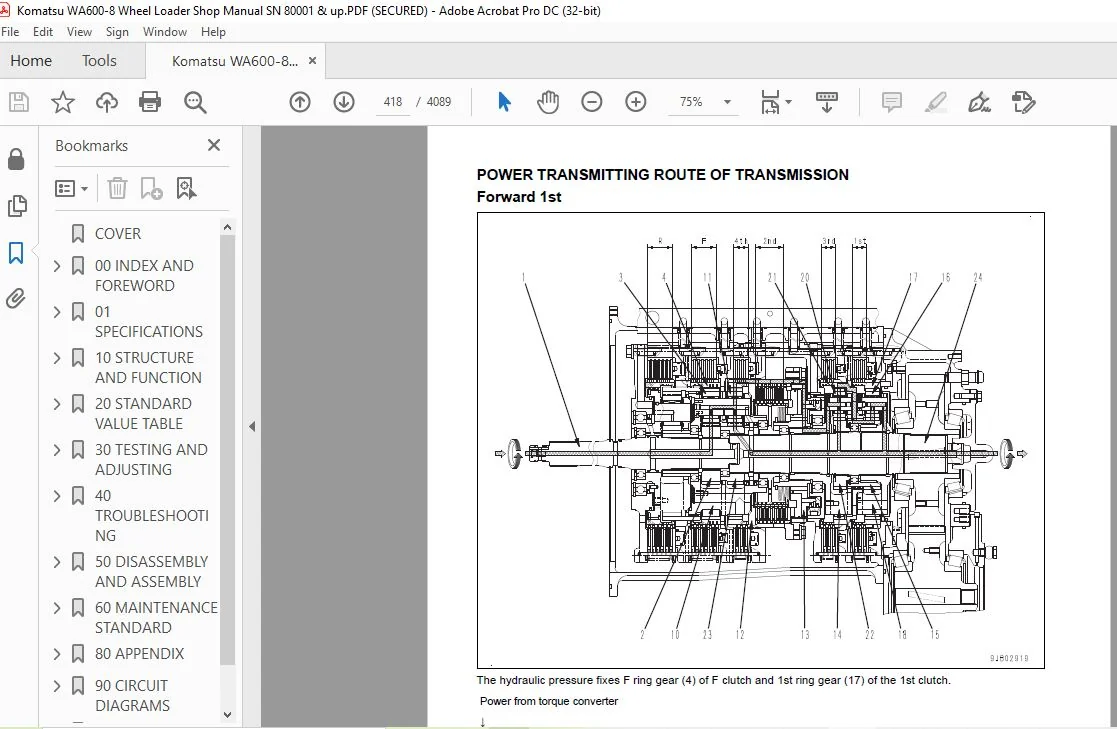The width and height of the screenshot is (1117, 729).
Task: Show page thumbnails panel
Action: click(x=16, y=206)
